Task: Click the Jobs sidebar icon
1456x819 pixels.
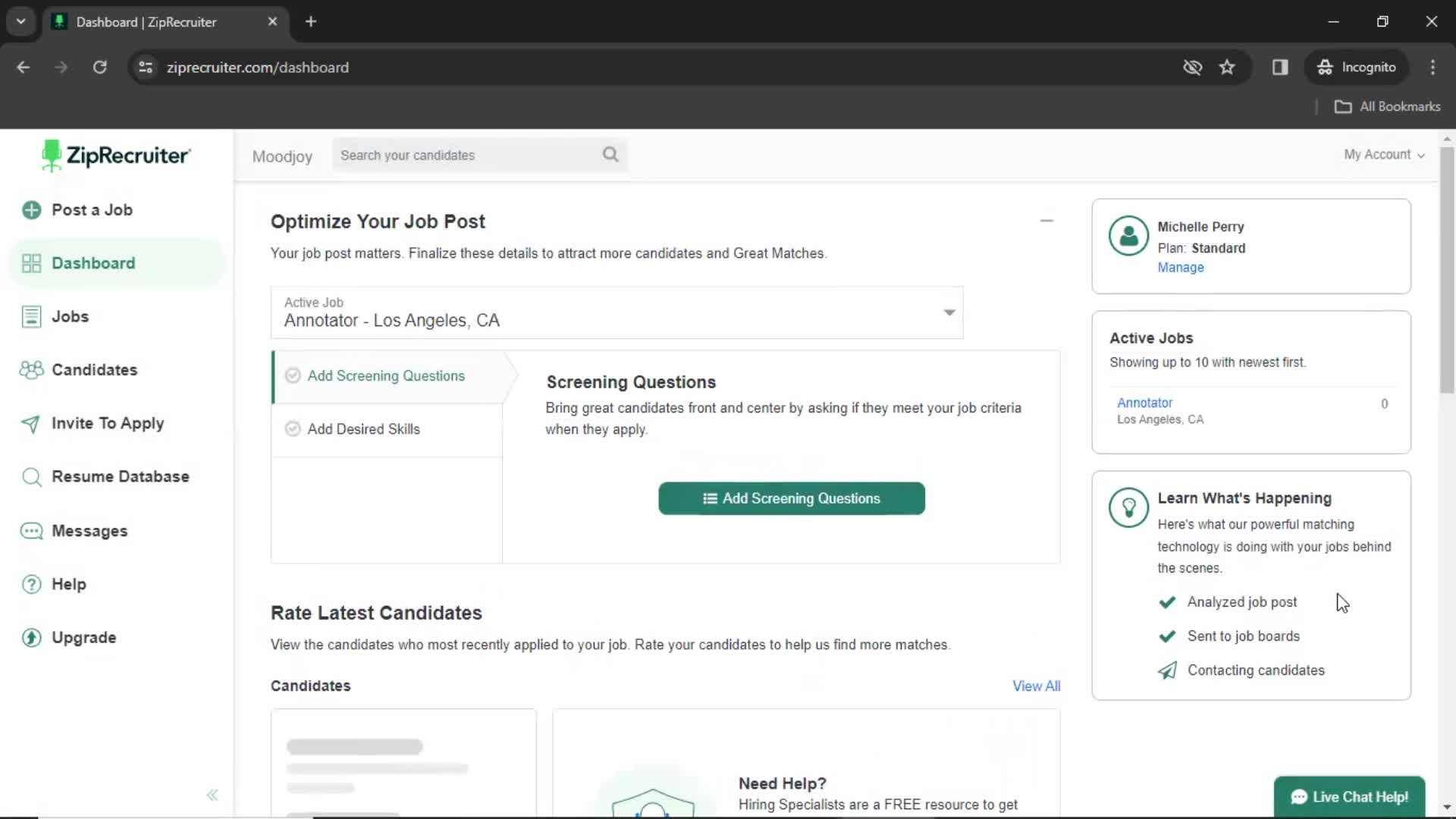Action: 30,316
